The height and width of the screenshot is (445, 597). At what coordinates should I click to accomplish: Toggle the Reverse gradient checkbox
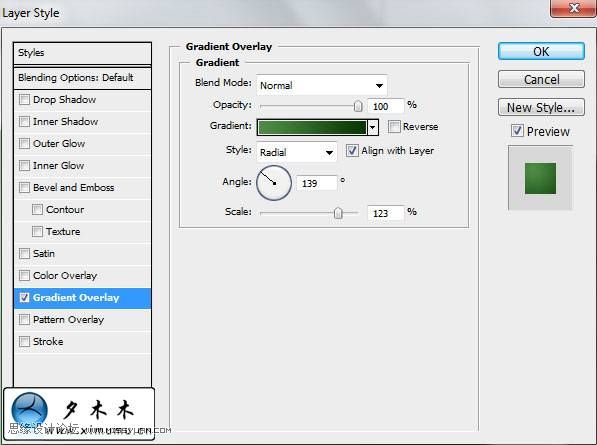(394, 126)
